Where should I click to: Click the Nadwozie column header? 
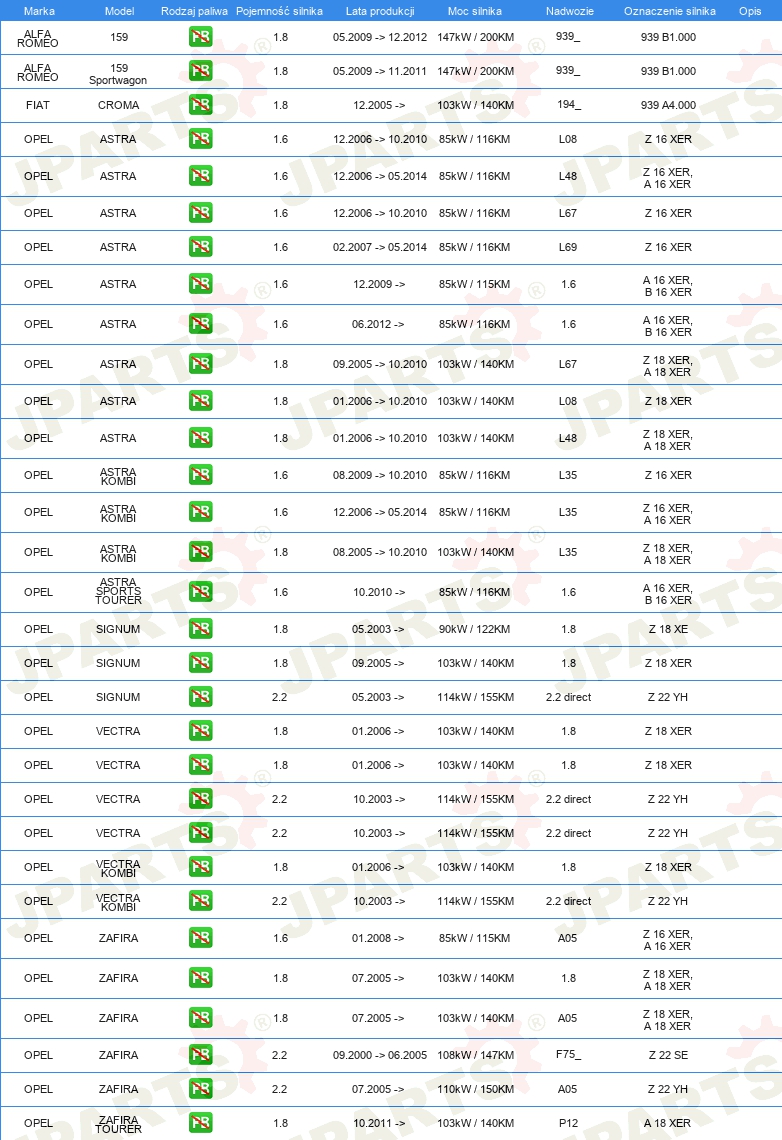click(x=570, y=11)
